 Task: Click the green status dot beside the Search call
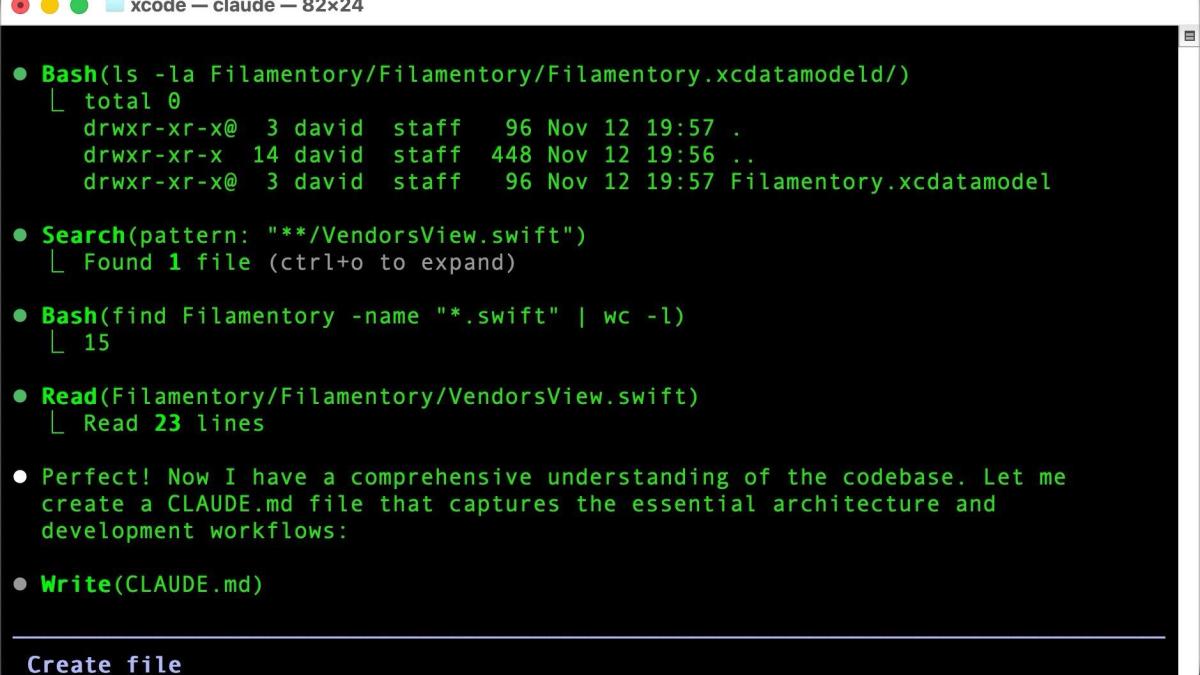20,236
